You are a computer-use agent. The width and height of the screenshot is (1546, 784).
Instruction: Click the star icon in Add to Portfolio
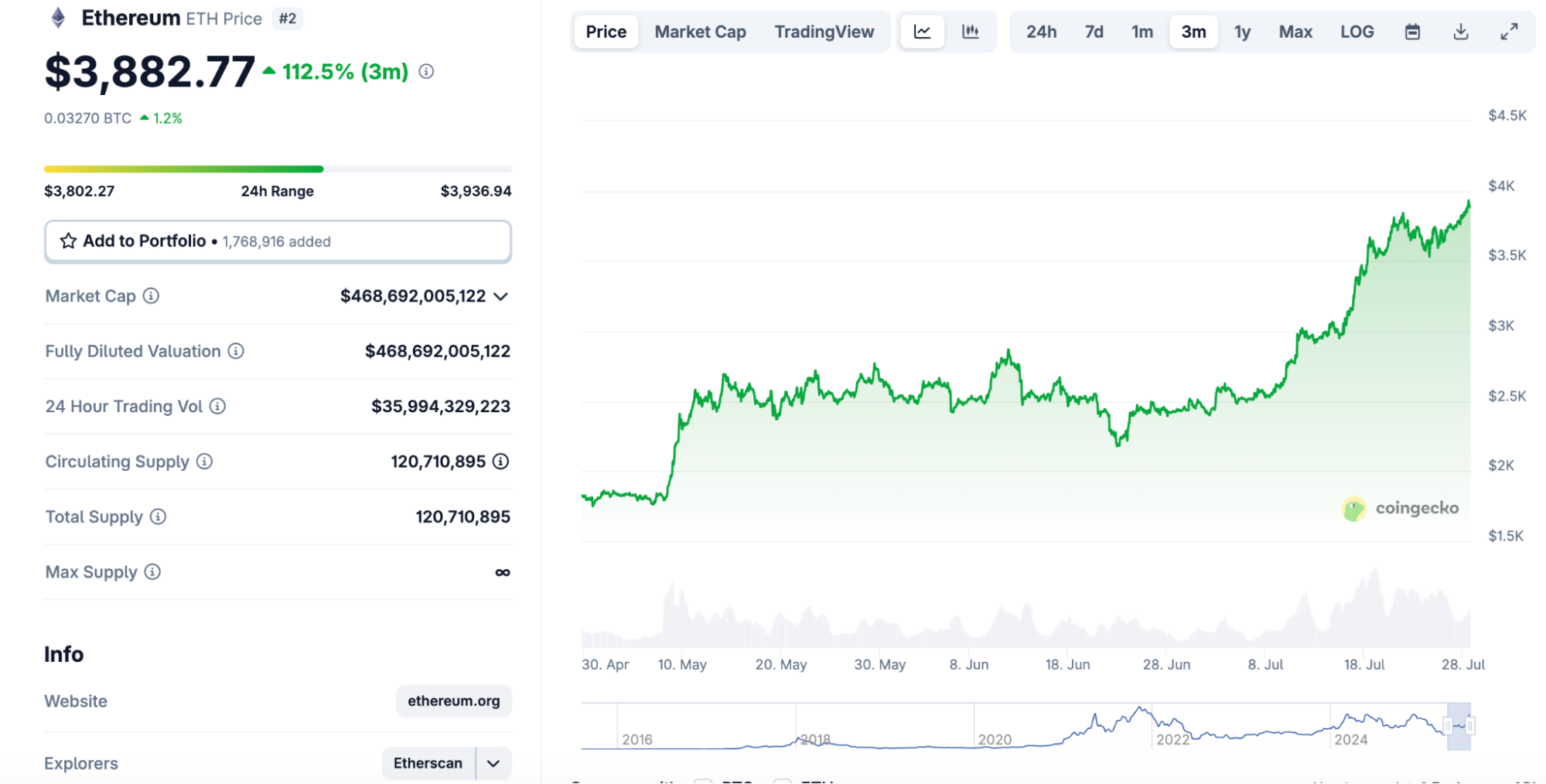68,241
